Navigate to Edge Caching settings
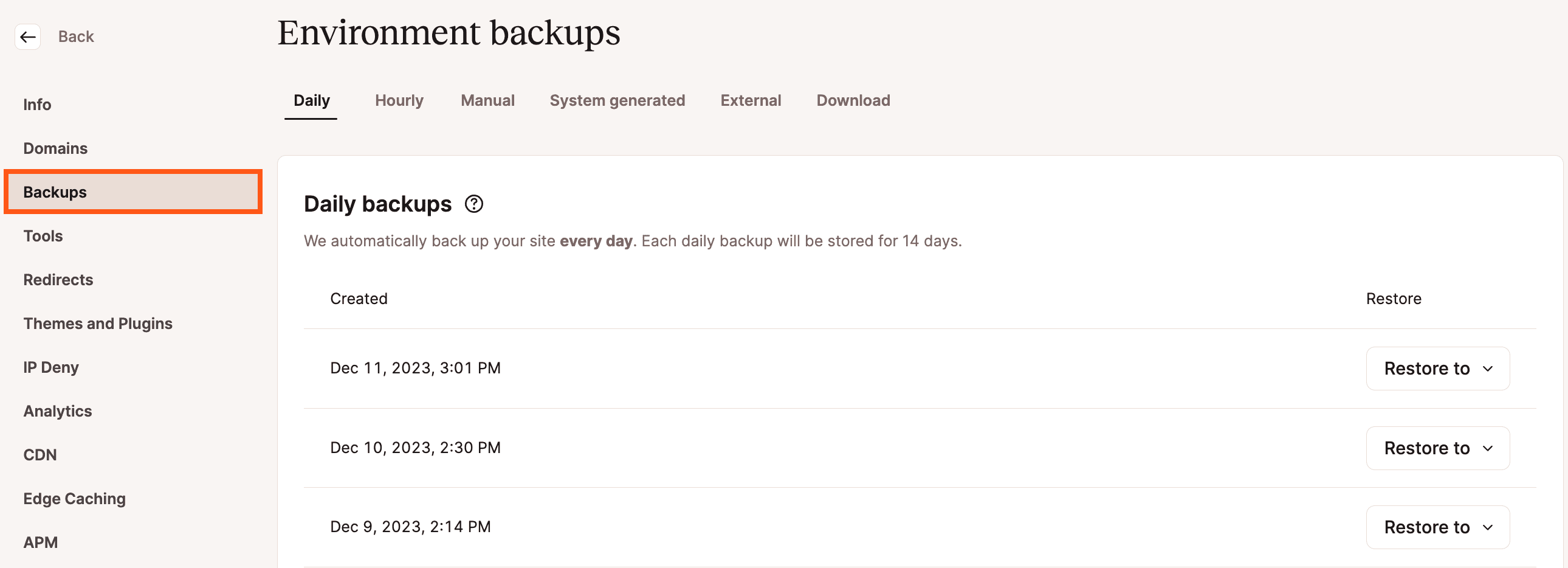1568x568 pixels. (74, 499)
